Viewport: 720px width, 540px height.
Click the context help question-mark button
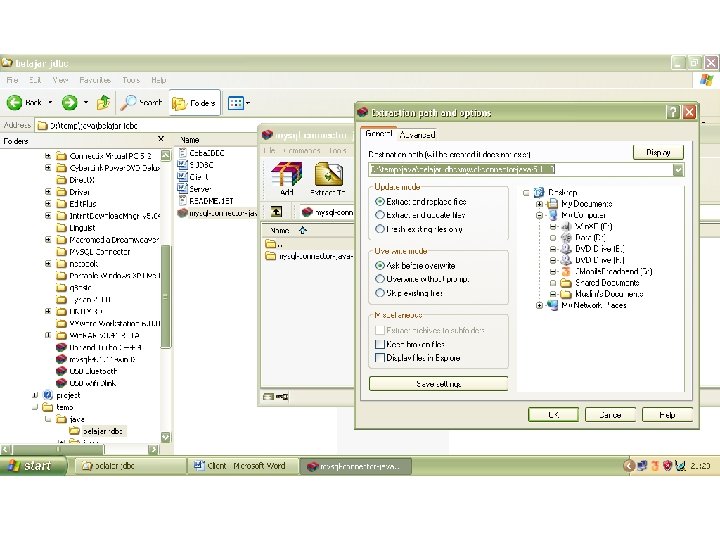pyautogui.click(x=673, y=112)
